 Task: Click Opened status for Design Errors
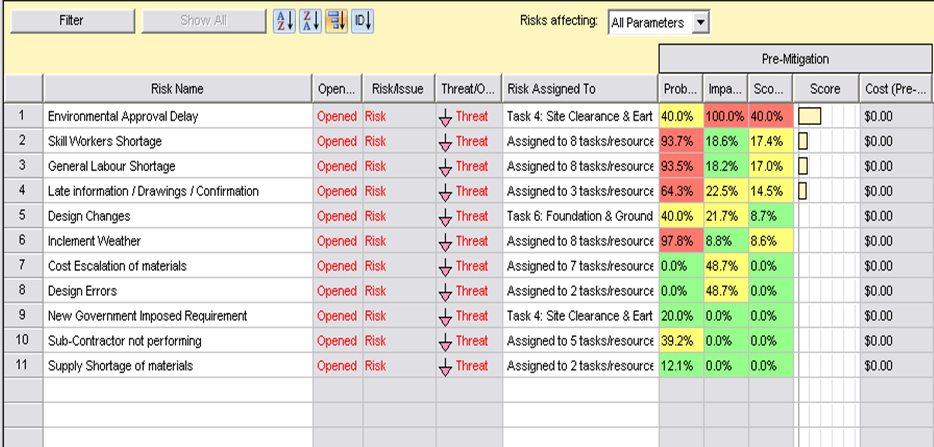[336, 291]
